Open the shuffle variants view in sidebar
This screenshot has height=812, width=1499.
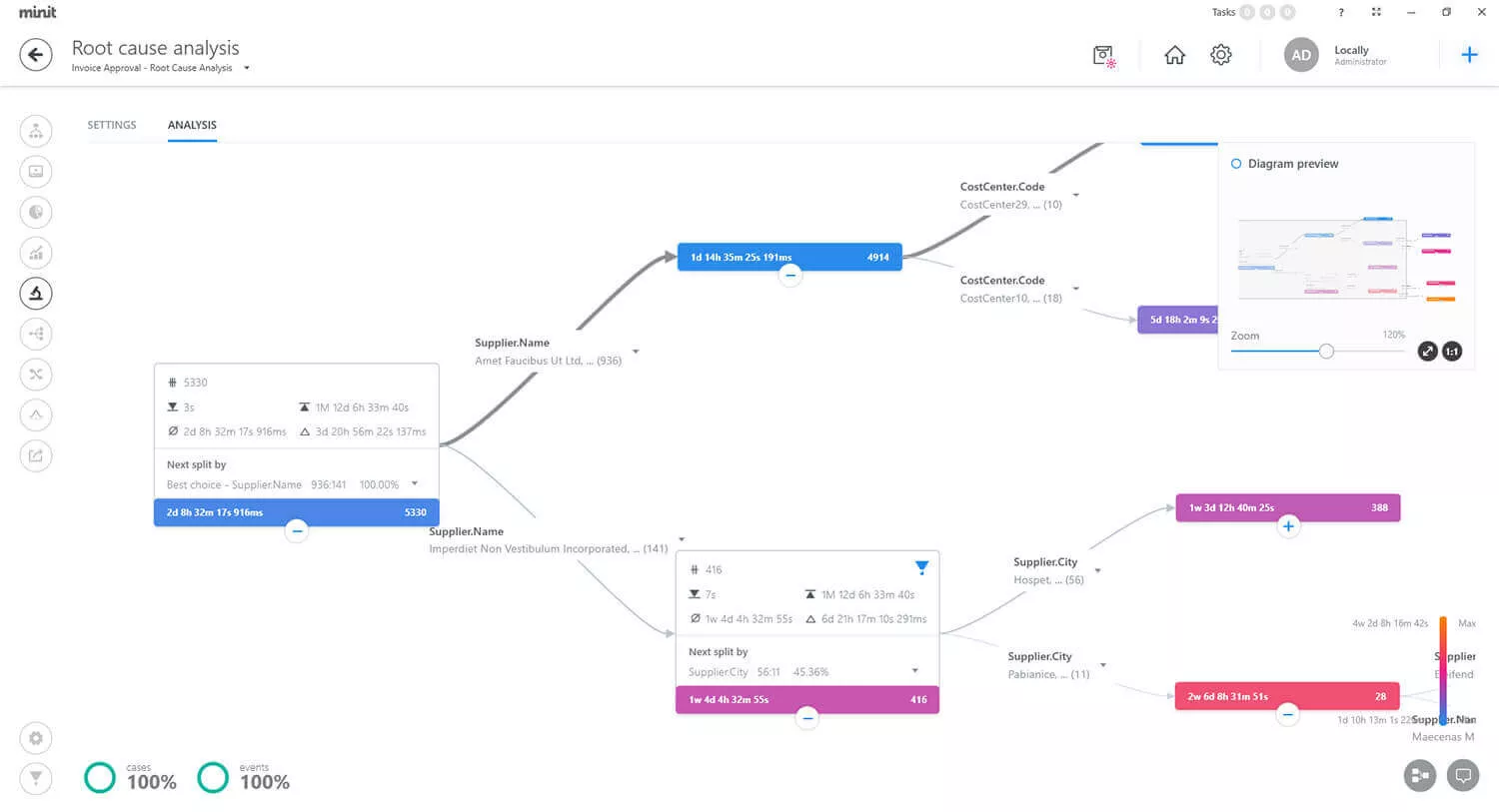pos(36,375)
